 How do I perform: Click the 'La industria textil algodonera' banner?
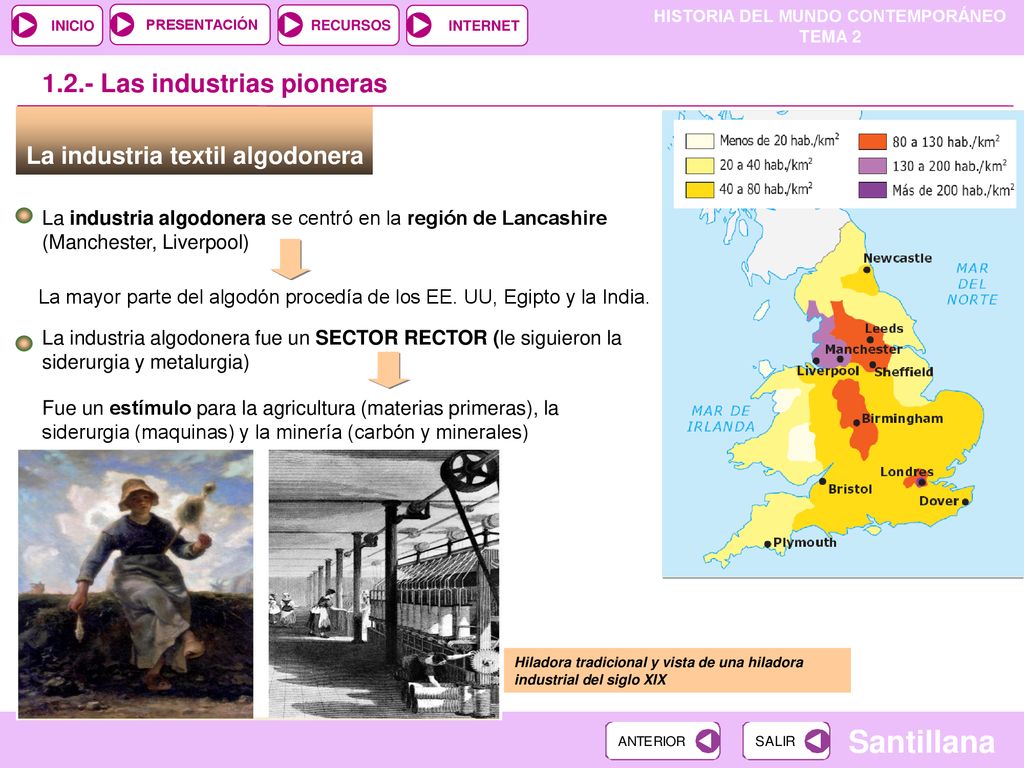click(195, 141)
